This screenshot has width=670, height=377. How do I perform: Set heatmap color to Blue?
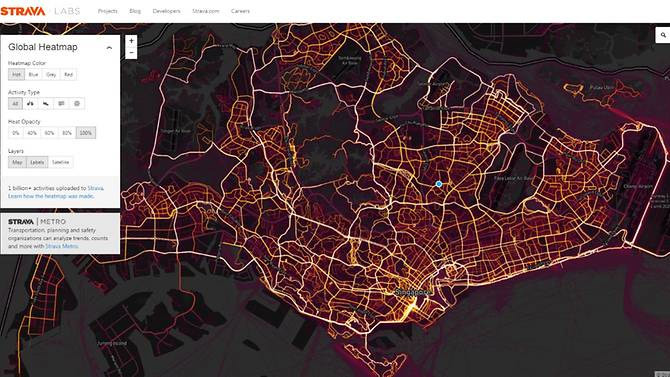(33, 74)
